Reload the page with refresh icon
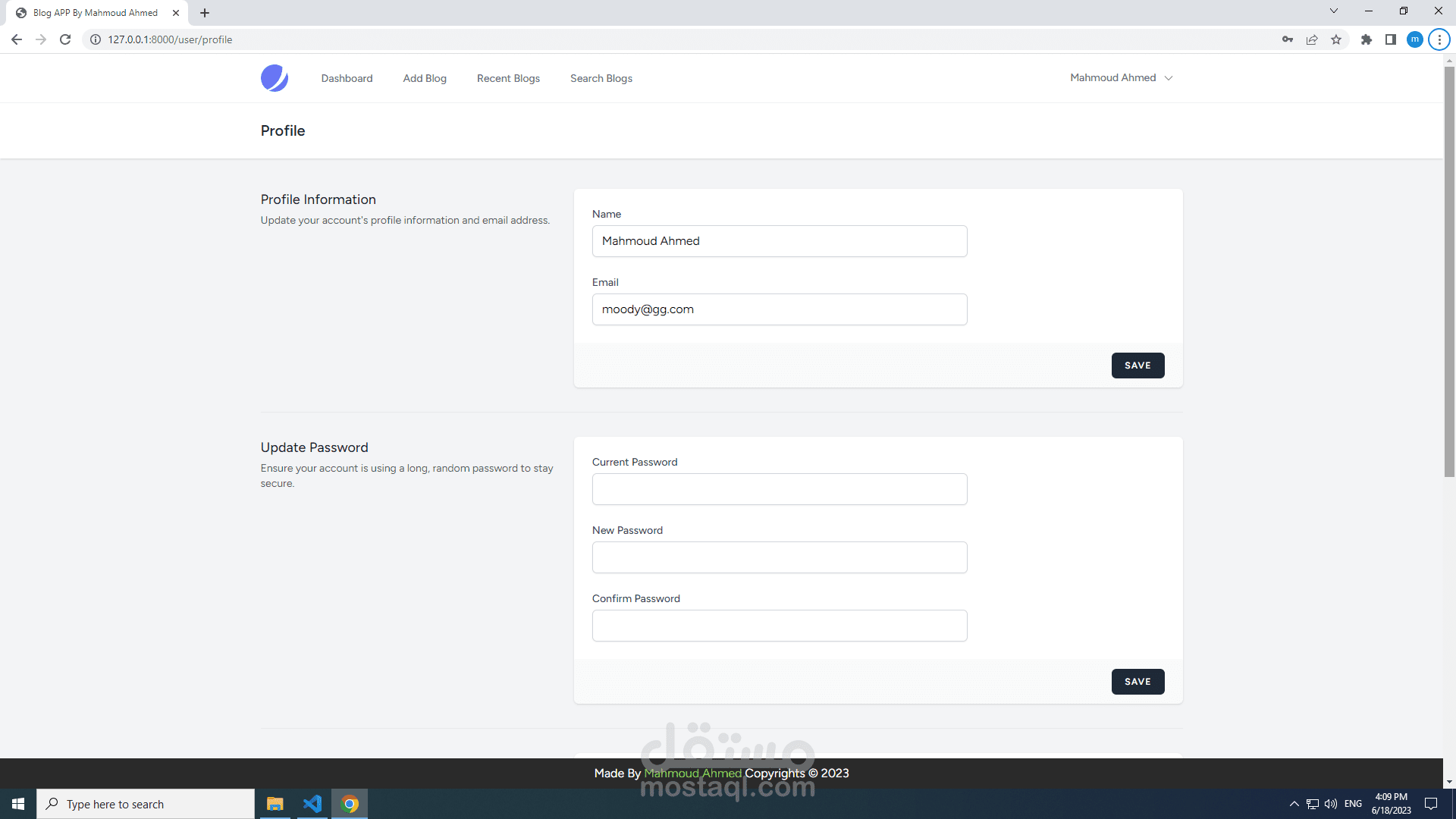 (x=65, y=39)
